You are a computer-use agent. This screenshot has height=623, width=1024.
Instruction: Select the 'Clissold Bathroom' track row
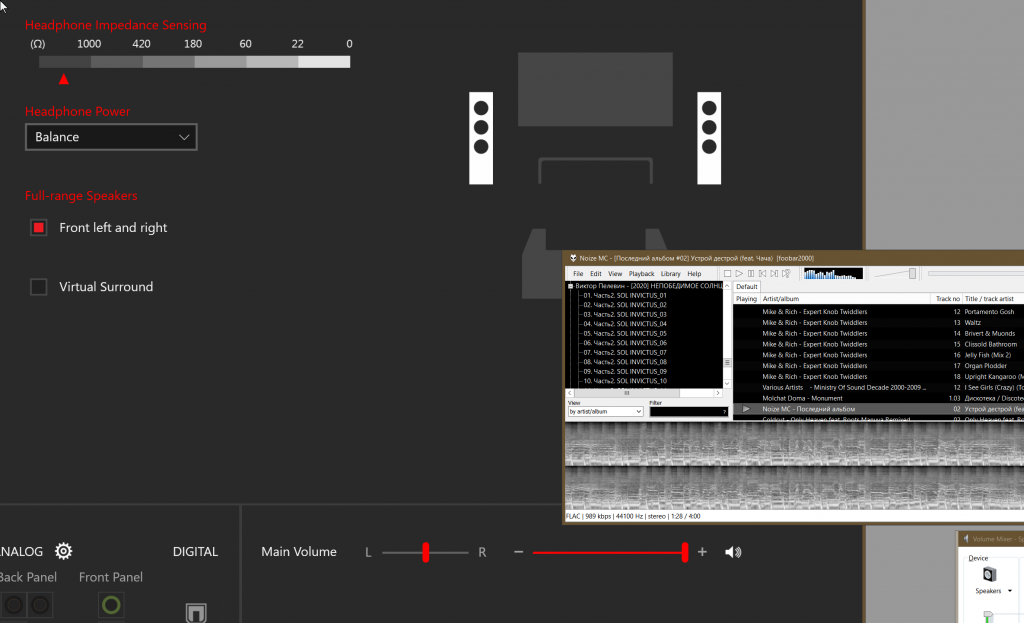pos(878,344)
